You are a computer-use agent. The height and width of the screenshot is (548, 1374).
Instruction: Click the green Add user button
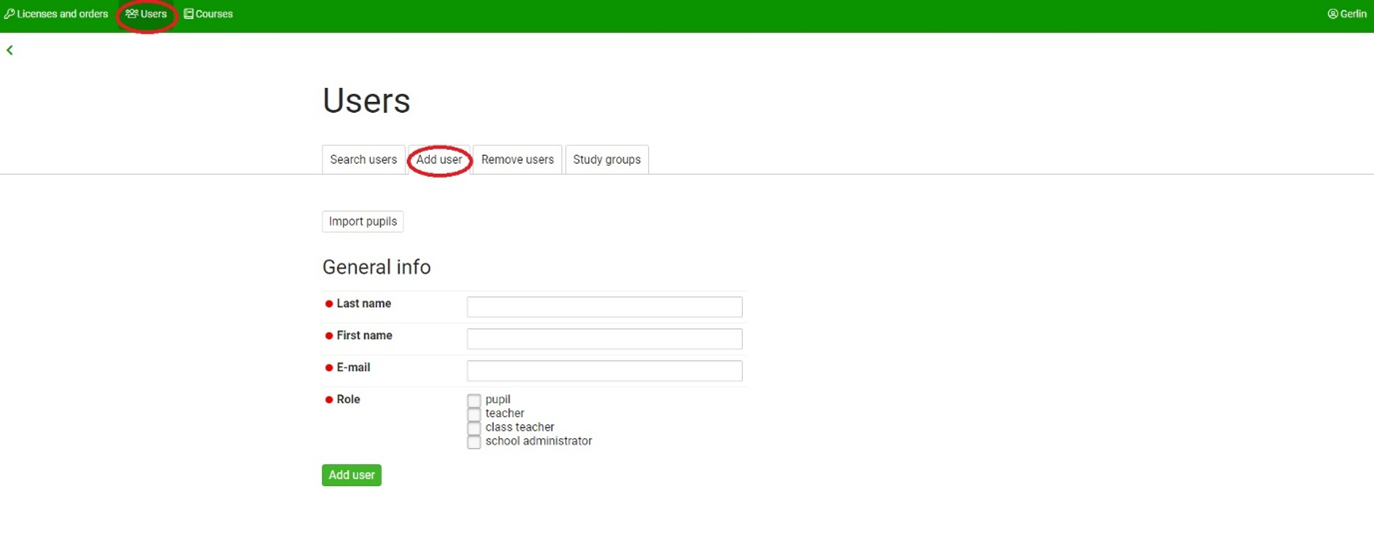pos(351,475)
